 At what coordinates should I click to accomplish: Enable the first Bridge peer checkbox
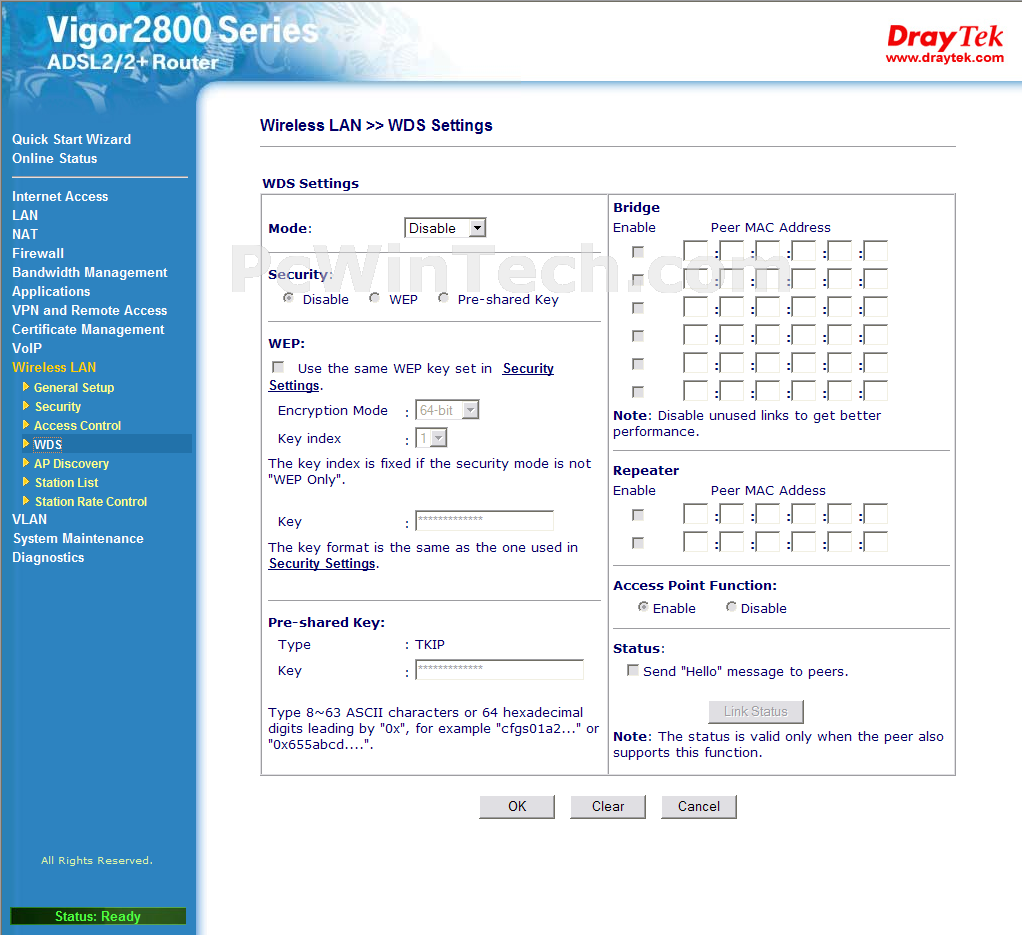click(x=638, y=252)
